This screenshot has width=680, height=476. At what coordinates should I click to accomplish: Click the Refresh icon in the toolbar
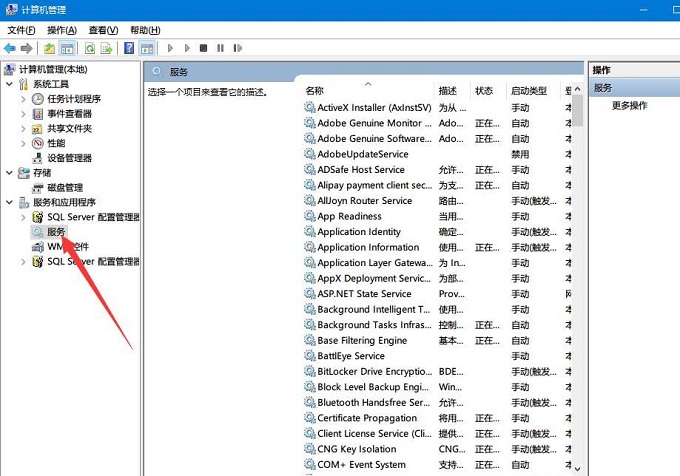pos(90,48)
